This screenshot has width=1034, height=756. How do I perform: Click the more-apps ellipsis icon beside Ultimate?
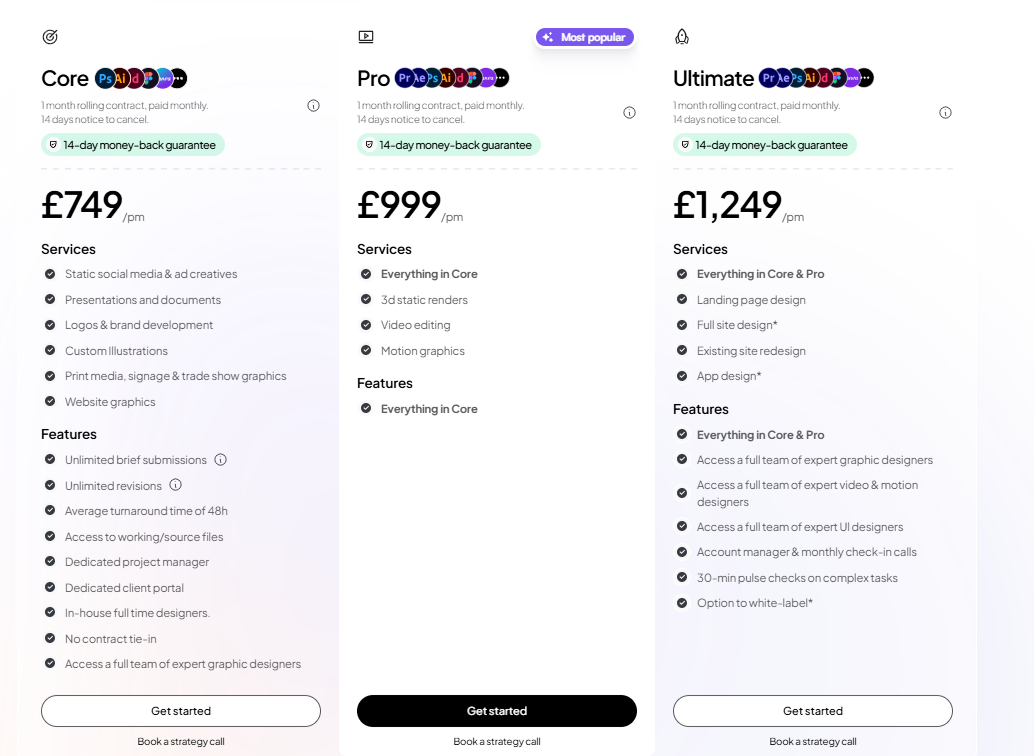pos(865,78)
